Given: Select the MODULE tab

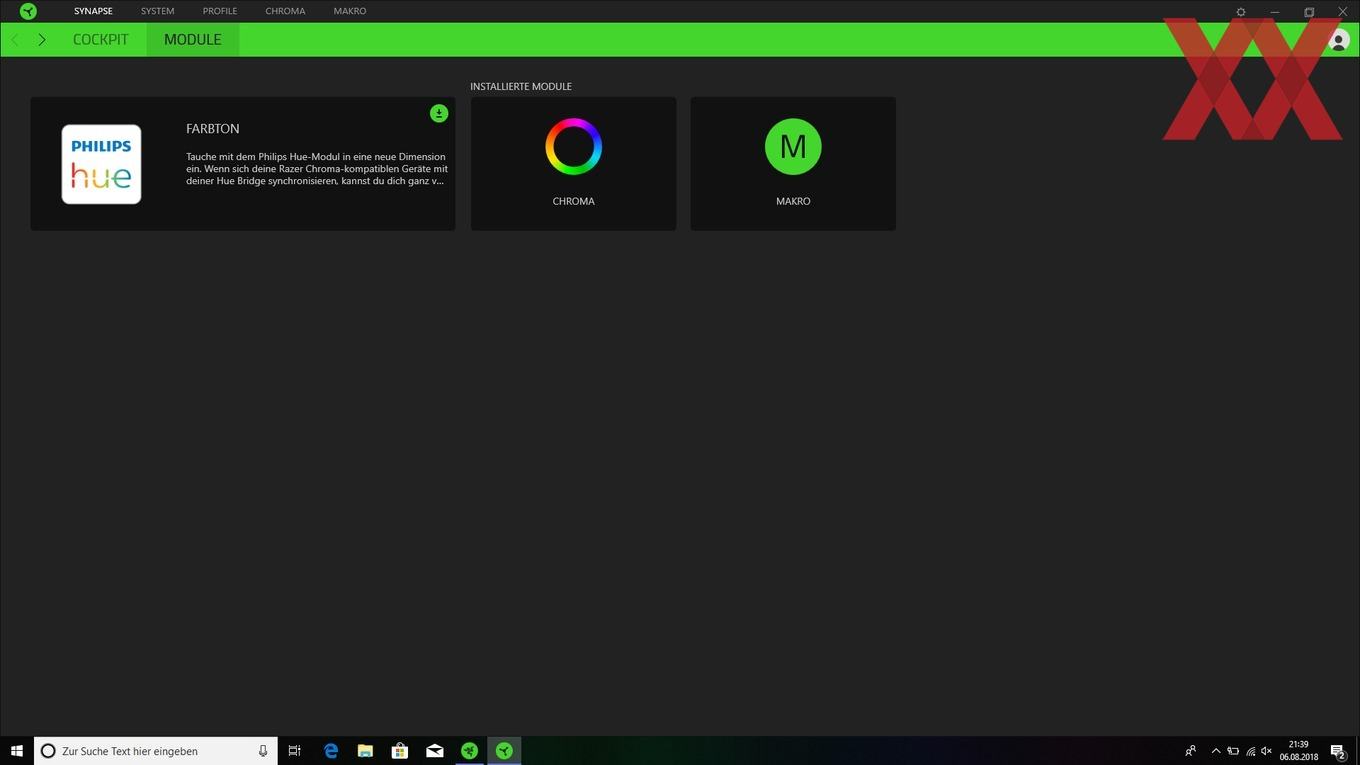Looking at the screenshot, I should pyautogui.click(x=193, y=39).
